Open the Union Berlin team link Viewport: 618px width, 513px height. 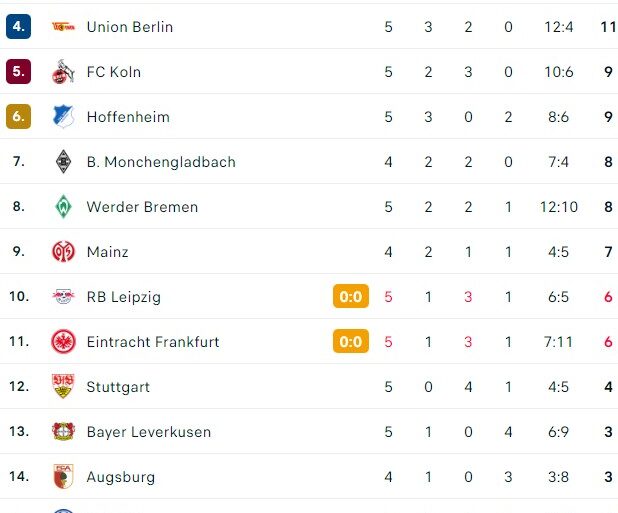[x=130, y=27]
